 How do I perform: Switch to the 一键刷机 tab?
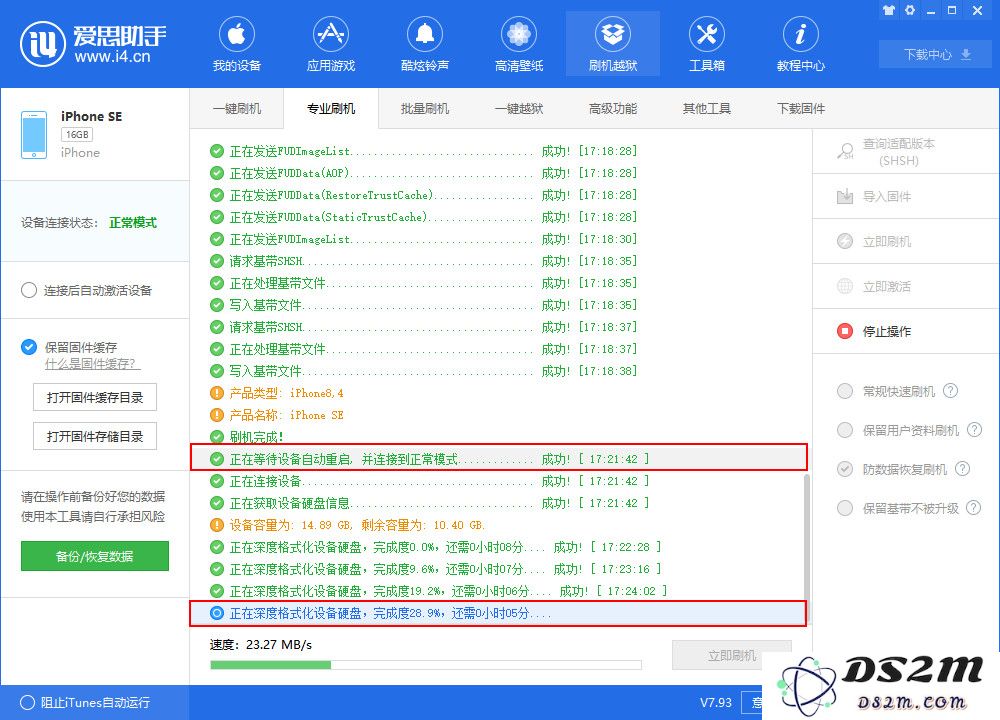tap(237, 108)
